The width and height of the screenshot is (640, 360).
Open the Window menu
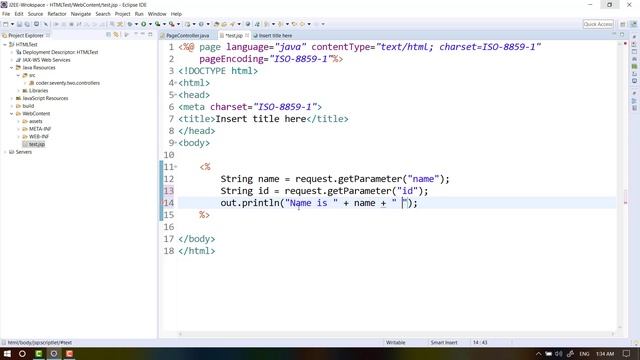157,14
